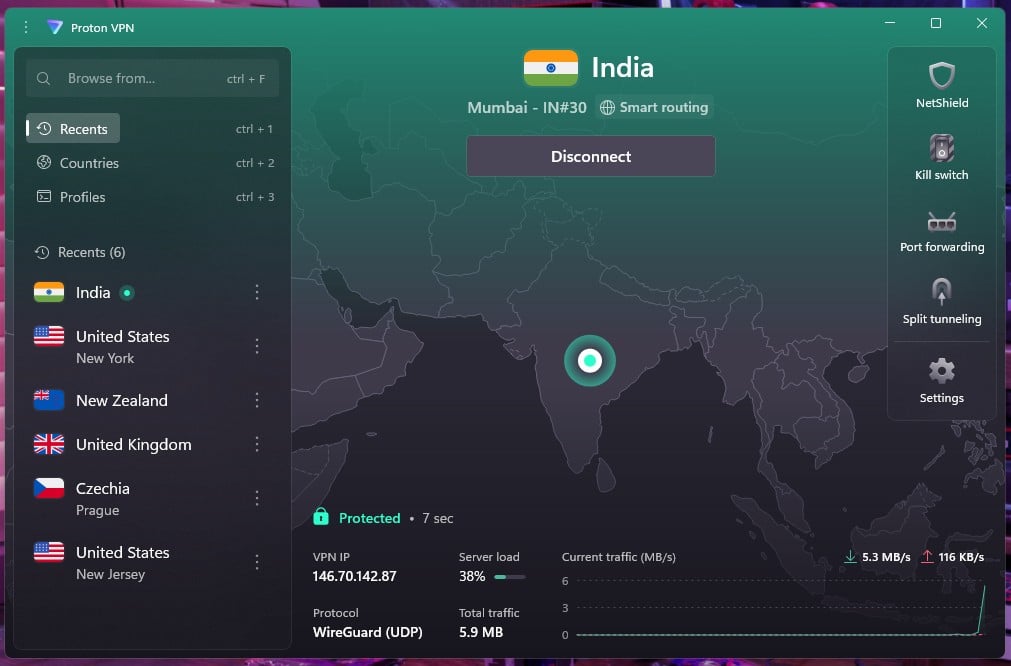Switch to the Recents tab
This screenshot has width=1011, height=666.
[x=73, y=128]
